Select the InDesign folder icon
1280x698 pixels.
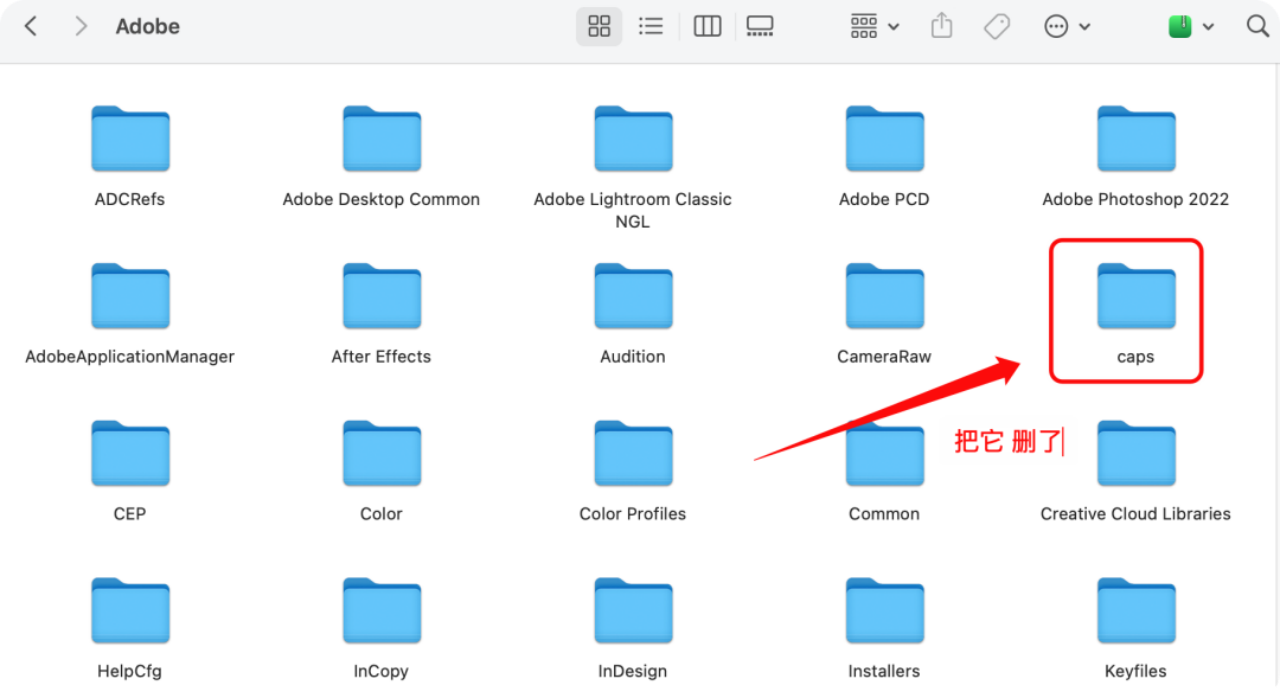(633, 610)
